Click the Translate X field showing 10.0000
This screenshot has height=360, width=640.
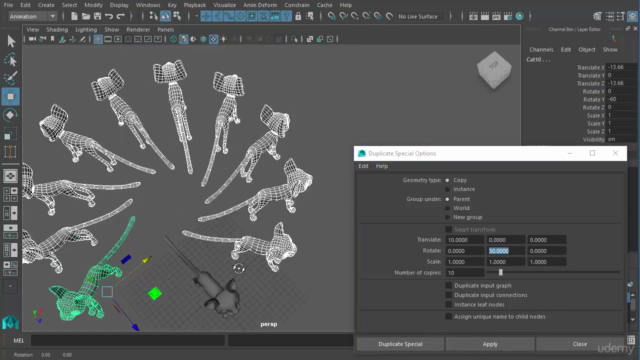pyautogui.click(x=464, y=240)
